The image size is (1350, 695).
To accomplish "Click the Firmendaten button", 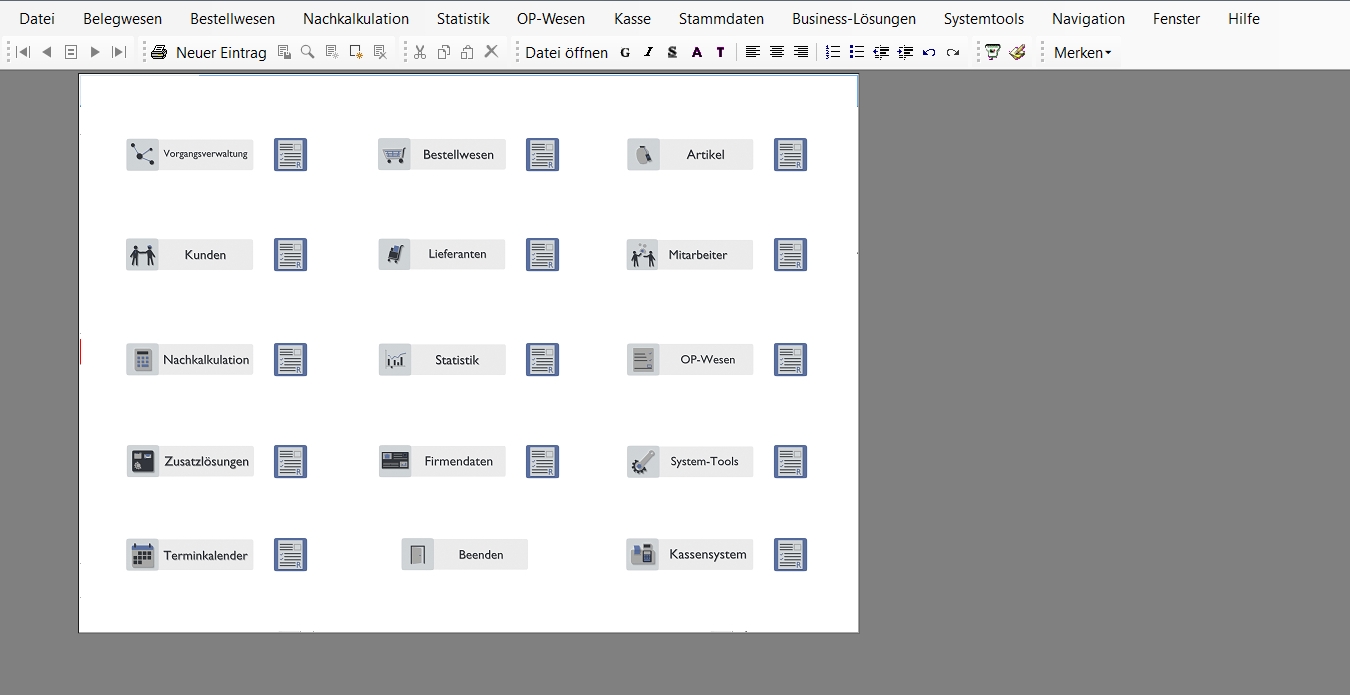I will coord(442,461).
